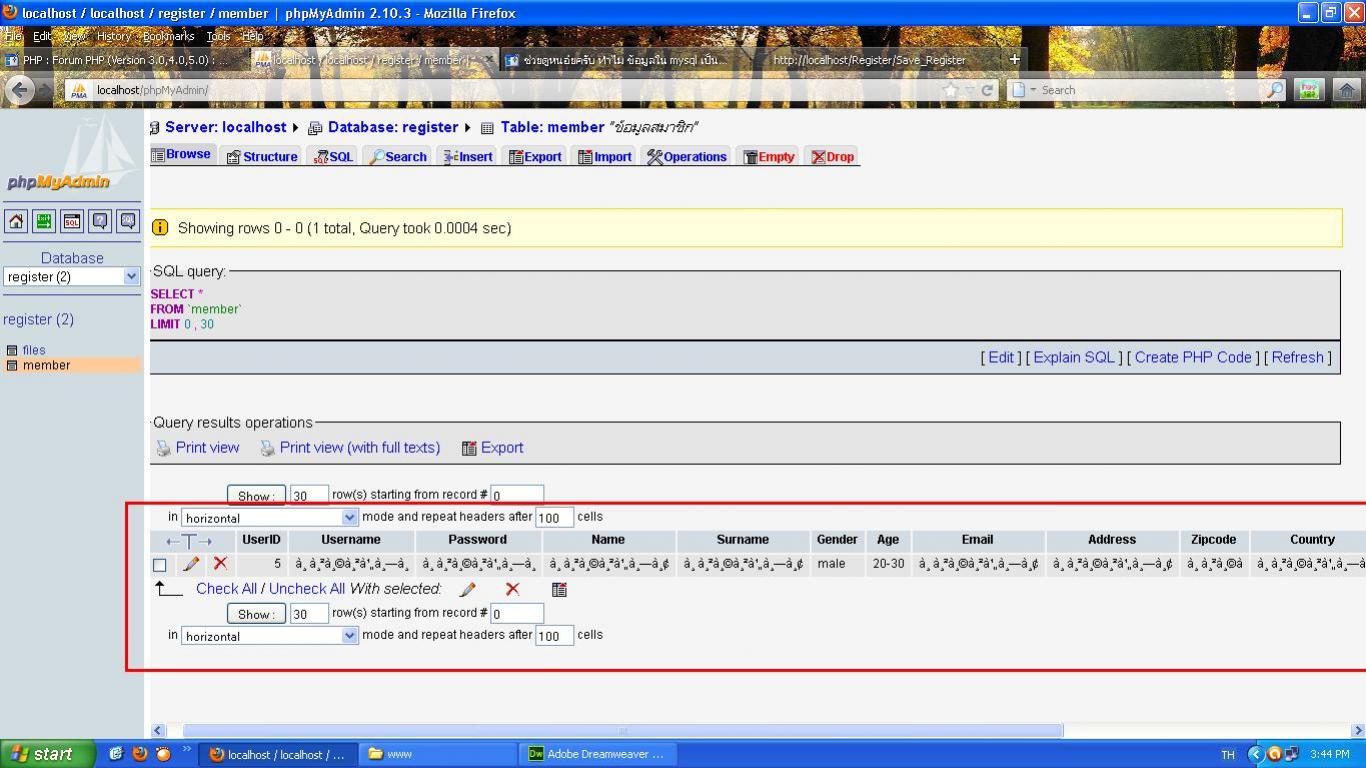
Task: Switch to the Browse tab
Action: point(181,155)
